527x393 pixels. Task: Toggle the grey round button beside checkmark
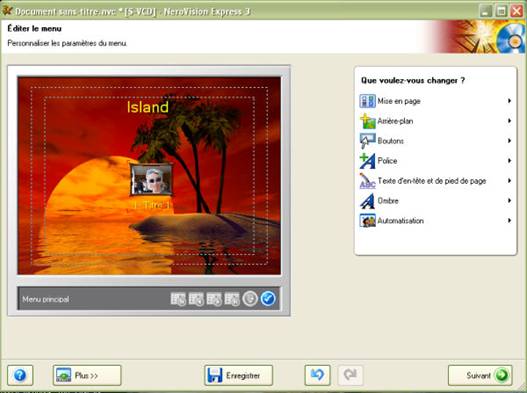click(250, 299)
